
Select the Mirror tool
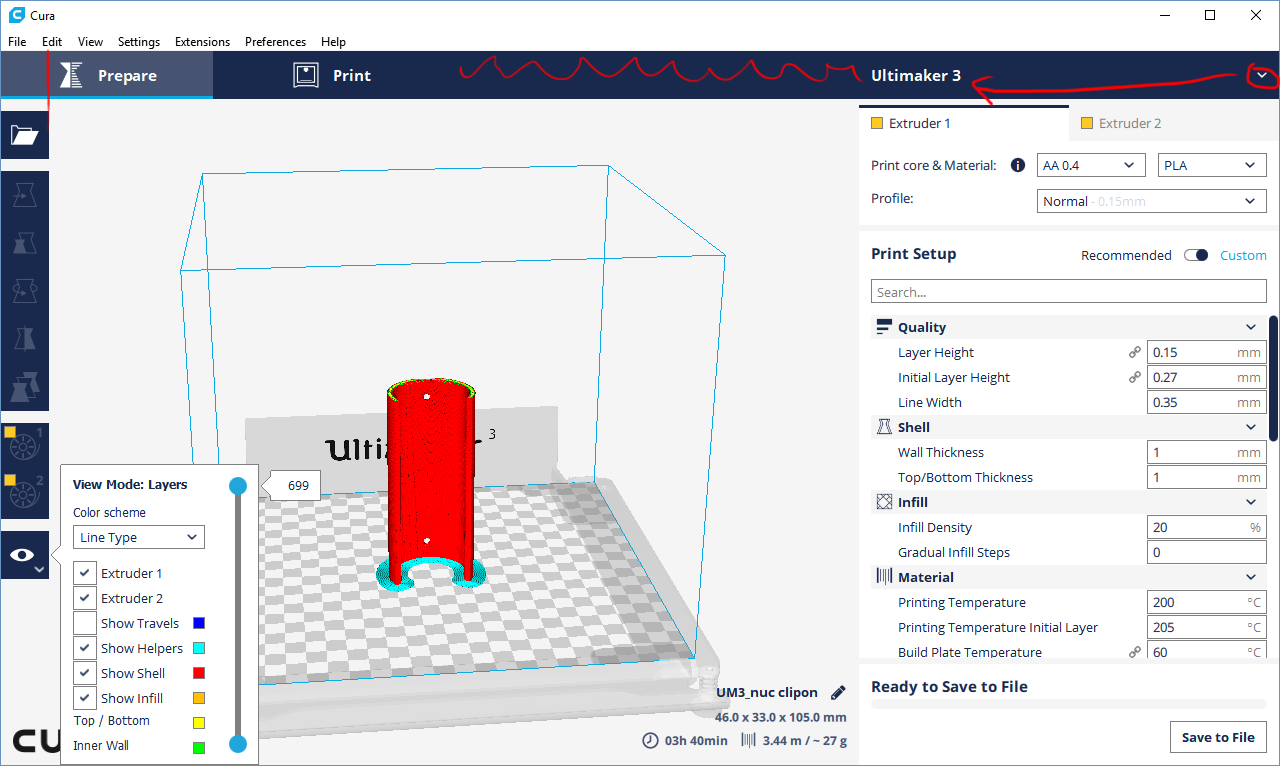click(25, 337)
